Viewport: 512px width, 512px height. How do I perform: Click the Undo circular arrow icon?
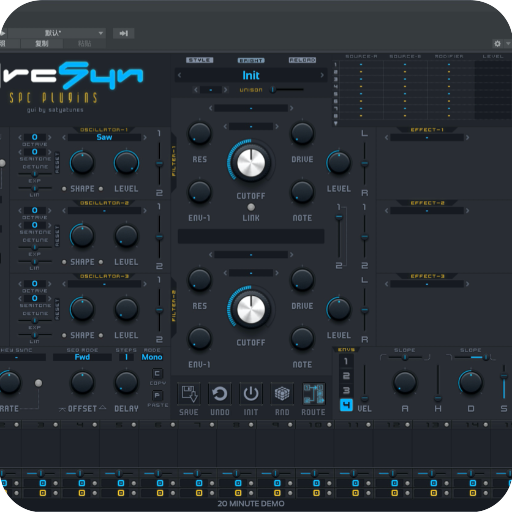[220, 394]
